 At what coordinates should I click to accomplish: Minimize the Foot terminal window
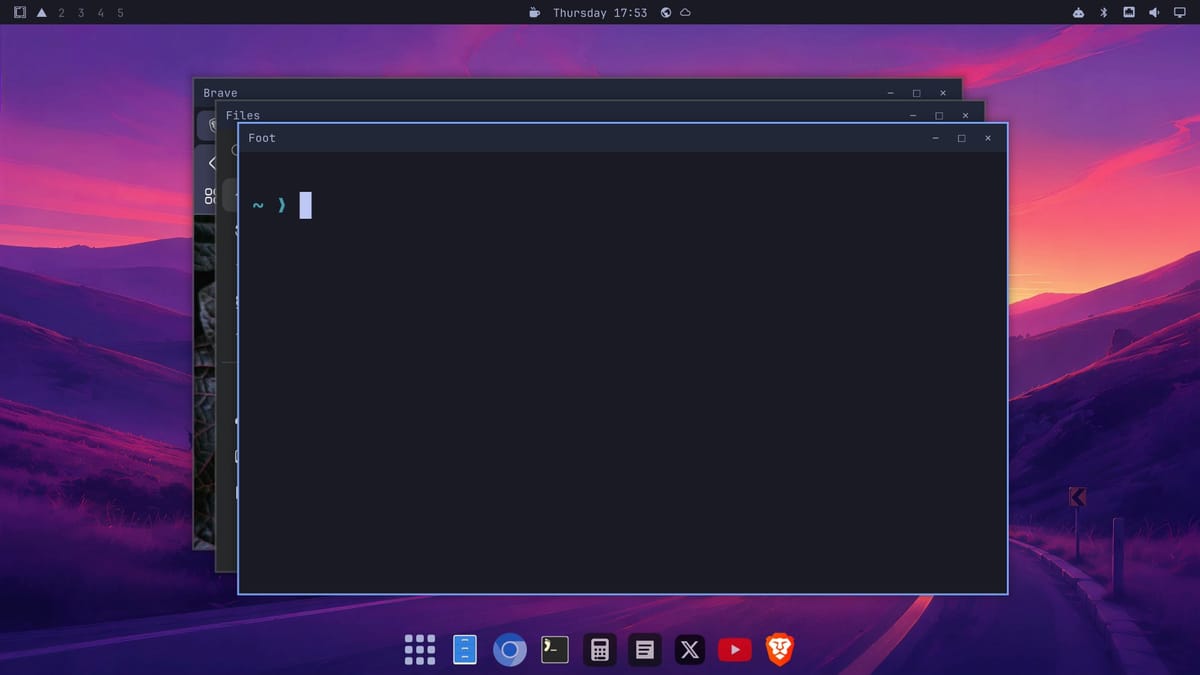(x=935, y=138)
